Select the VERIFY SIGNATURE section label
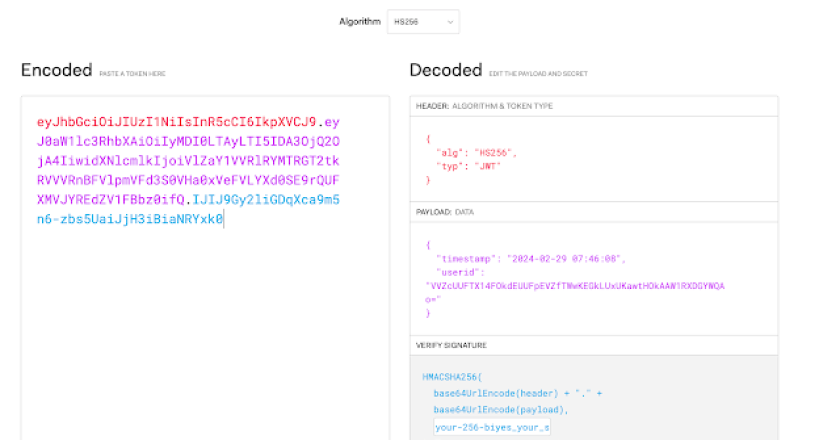Screen dimensions: 840x440 coord(449,345)
